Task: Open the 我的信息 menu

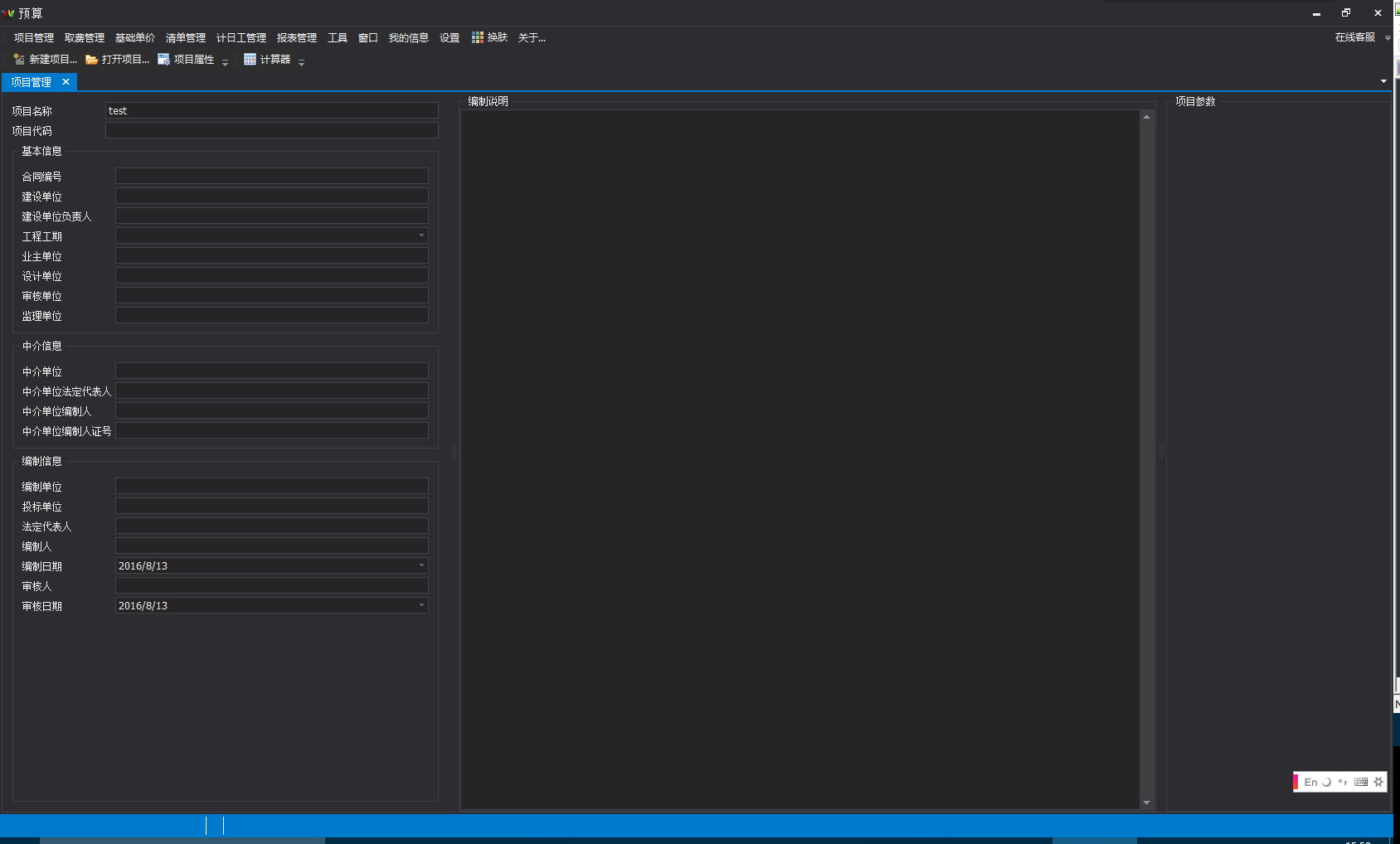Action: coord(409,37)
